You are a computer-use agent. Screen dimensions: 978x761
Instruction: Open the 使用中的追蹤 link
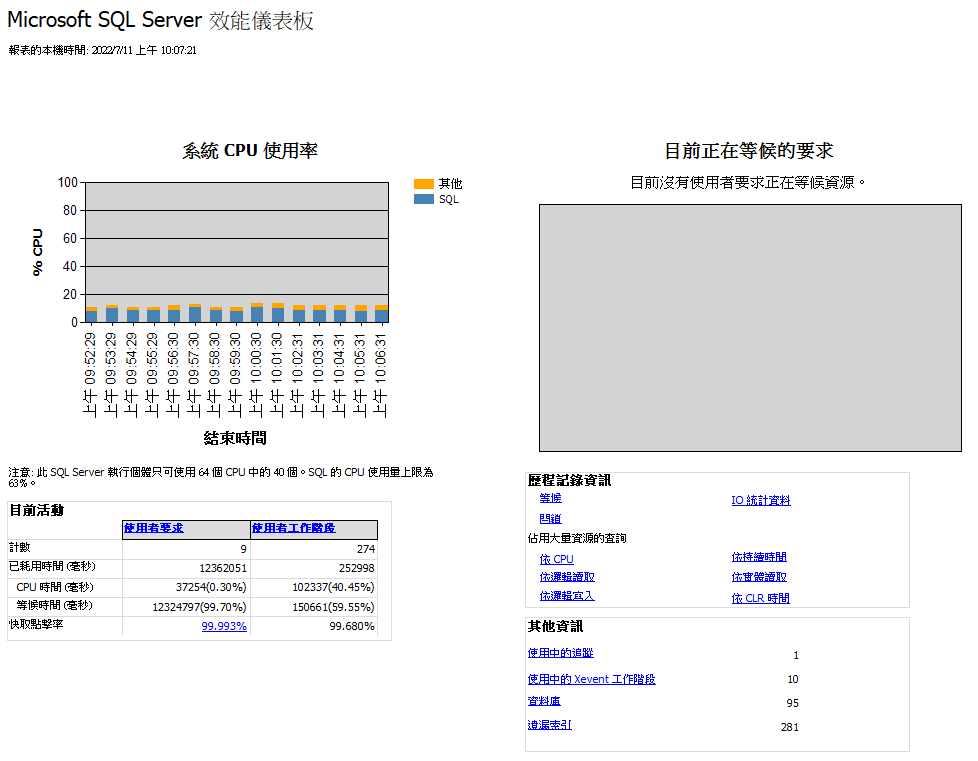(x=560, y=653)
